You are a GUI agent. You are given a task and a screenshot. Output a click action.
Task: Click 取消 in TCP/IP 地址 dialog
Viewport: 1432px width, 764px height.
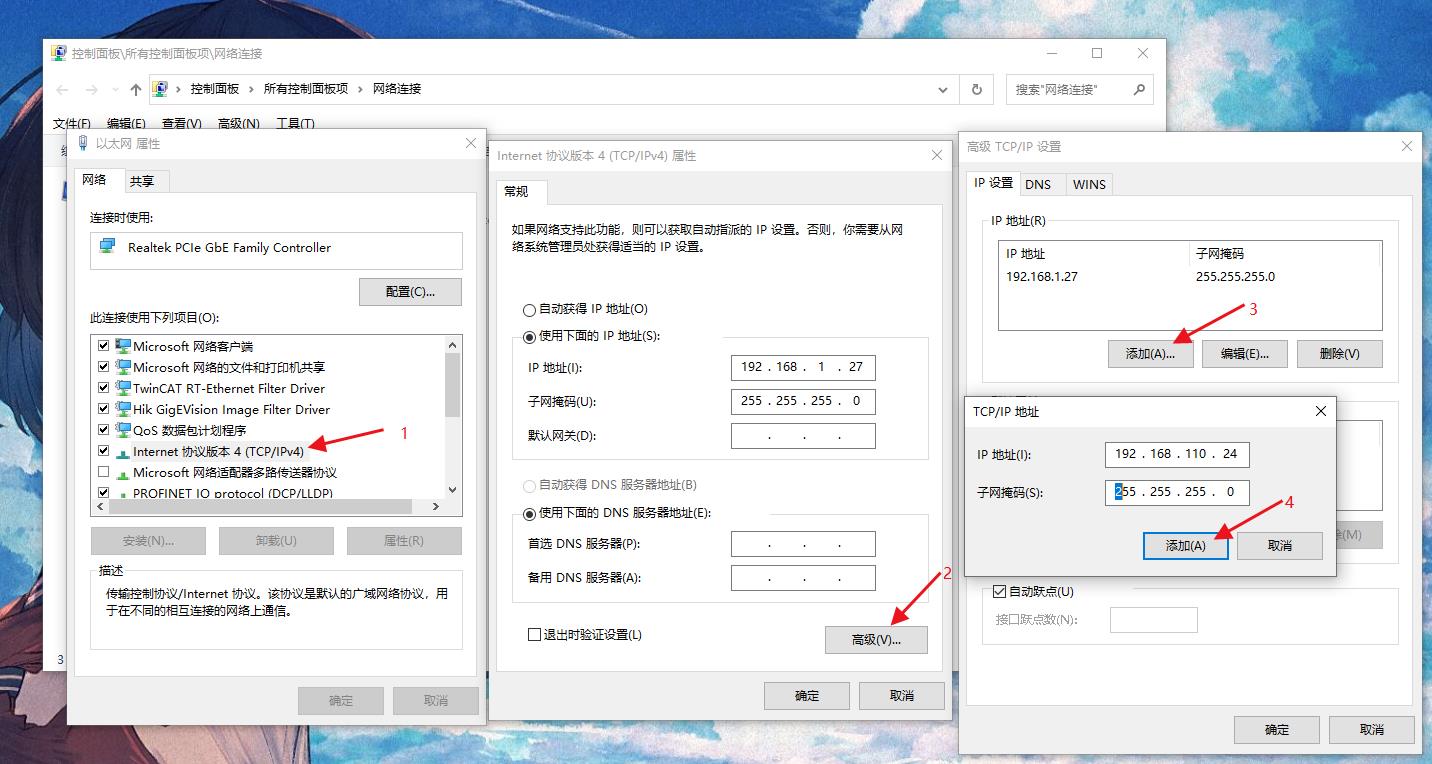coord(1280,545)
